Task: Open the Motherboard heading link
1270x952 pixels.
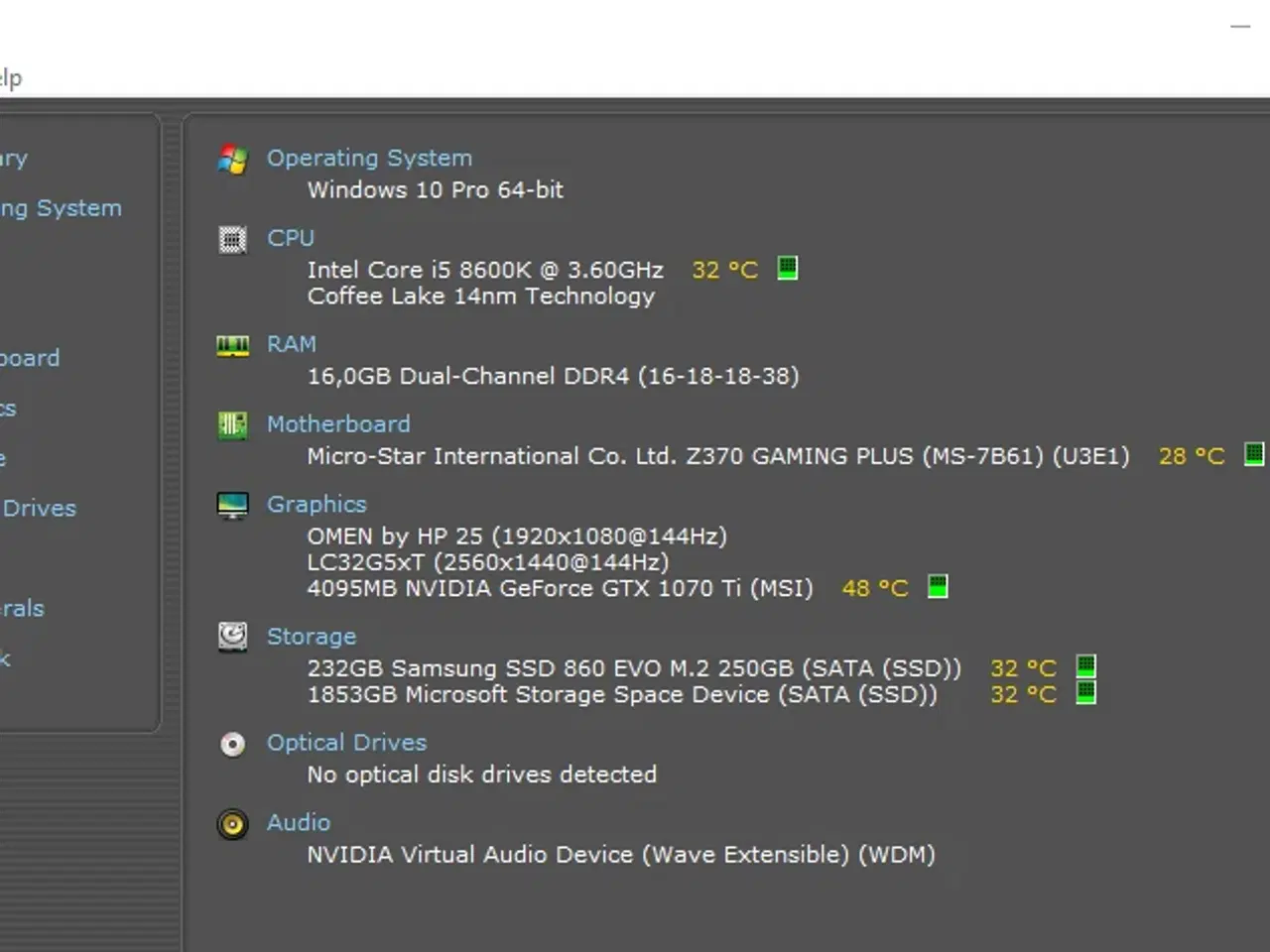Action: [338, 424]
